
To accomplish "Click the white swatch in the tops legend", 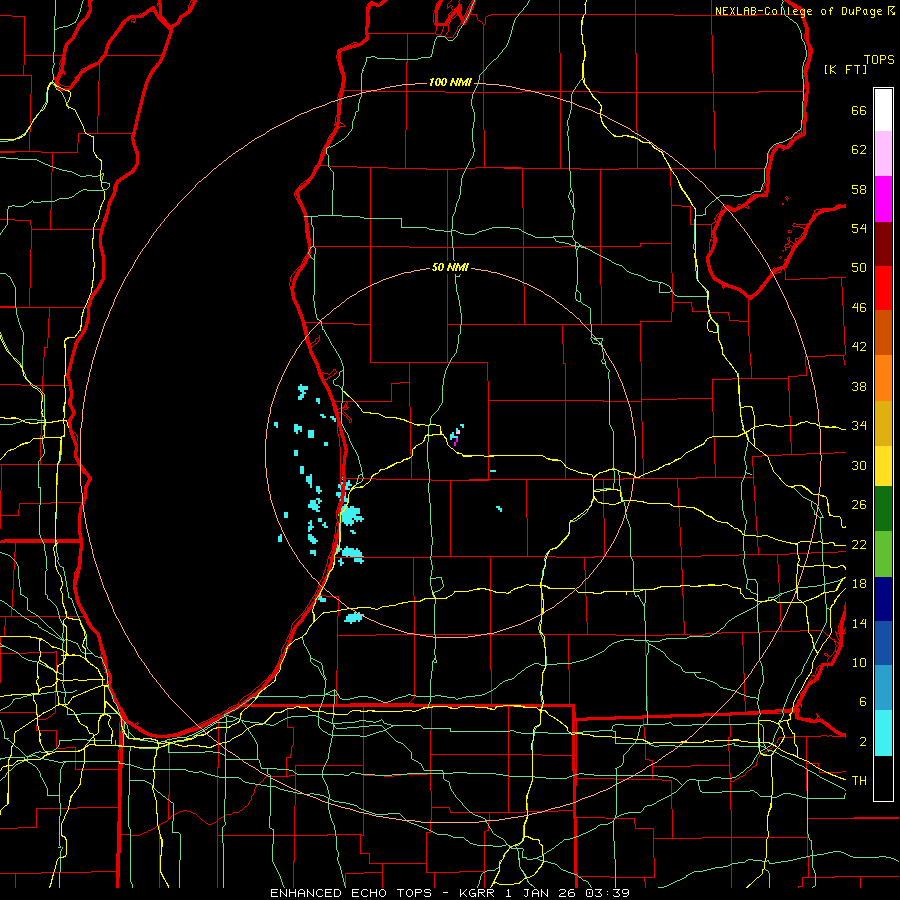I will click(x=883, y=110).
